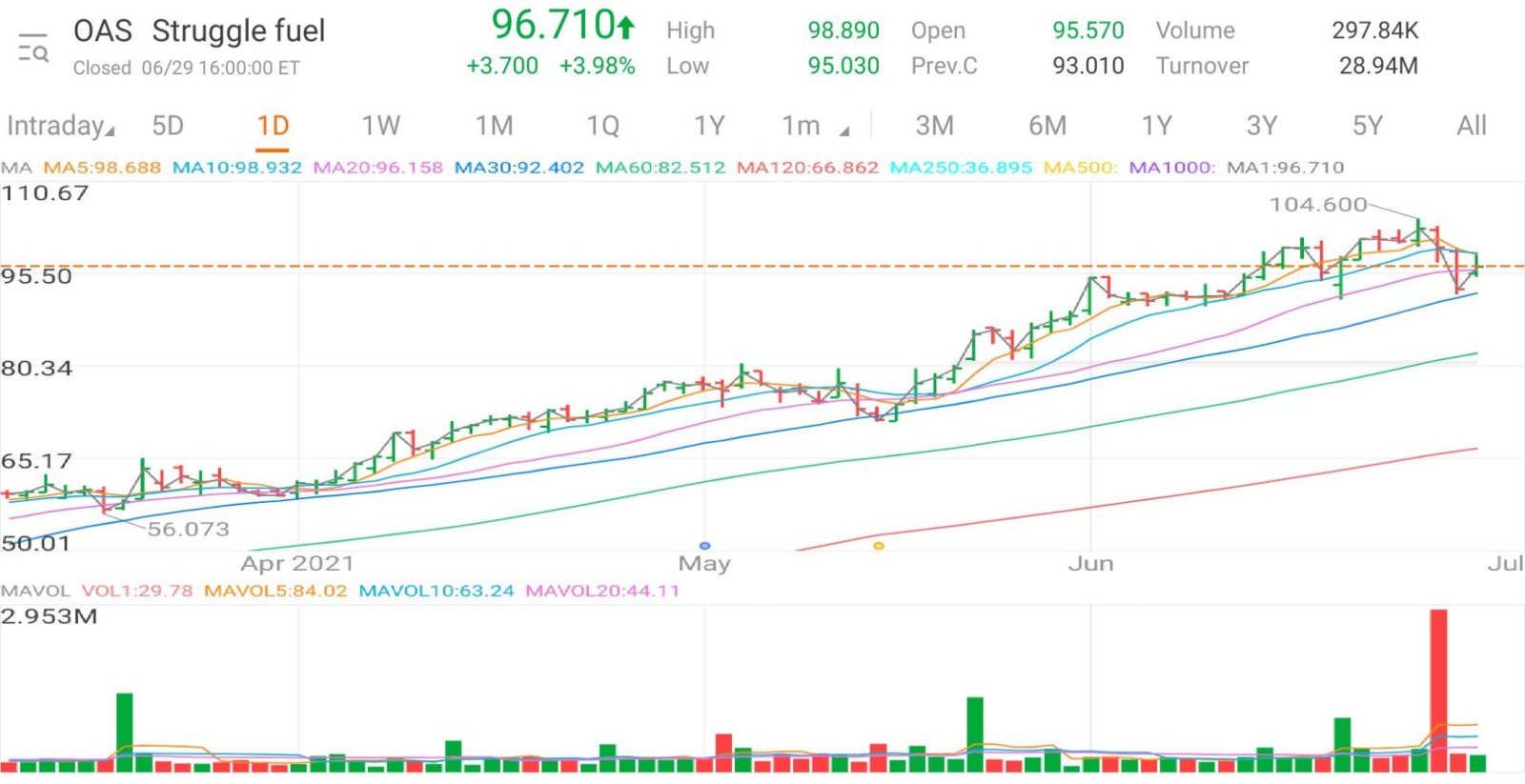Click the Prev.C value 93.010
1525x784 pixels.
pos(1088,66)
